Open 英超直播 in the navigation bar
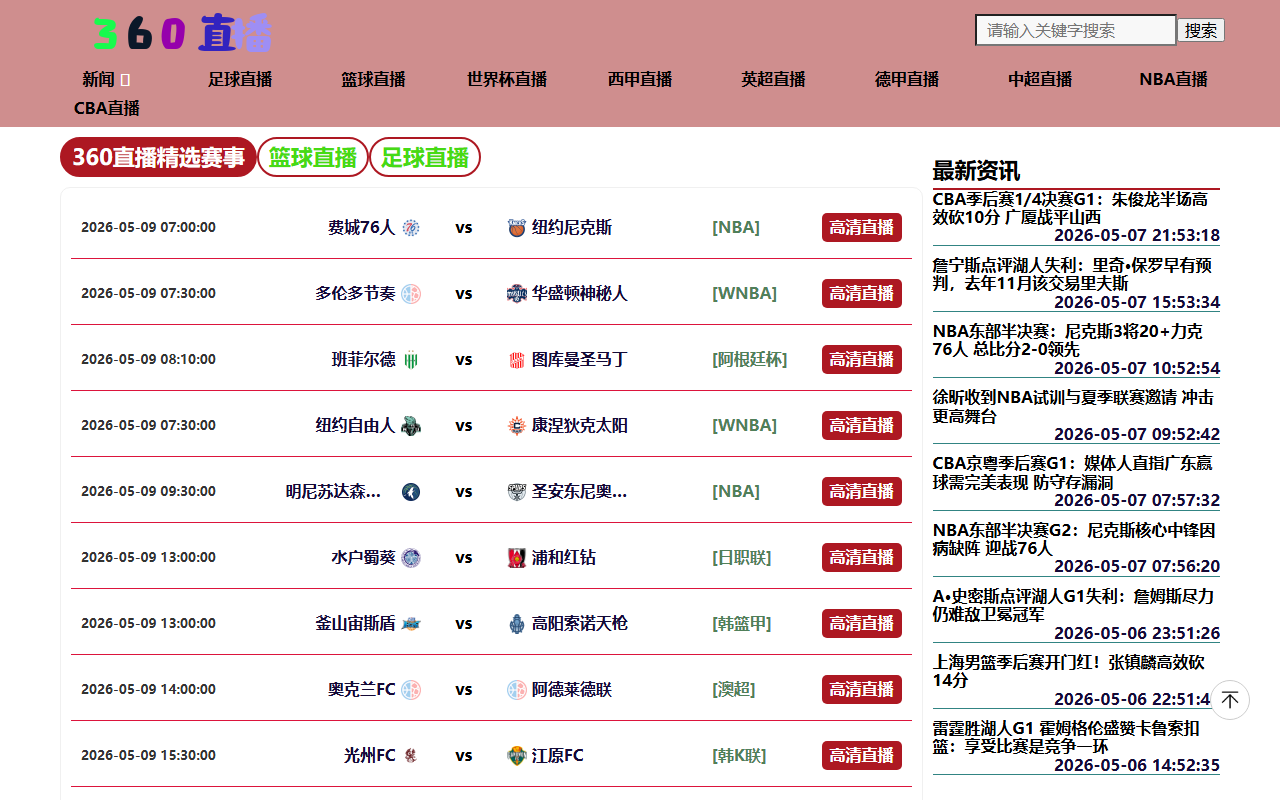 tap(773, 79)
